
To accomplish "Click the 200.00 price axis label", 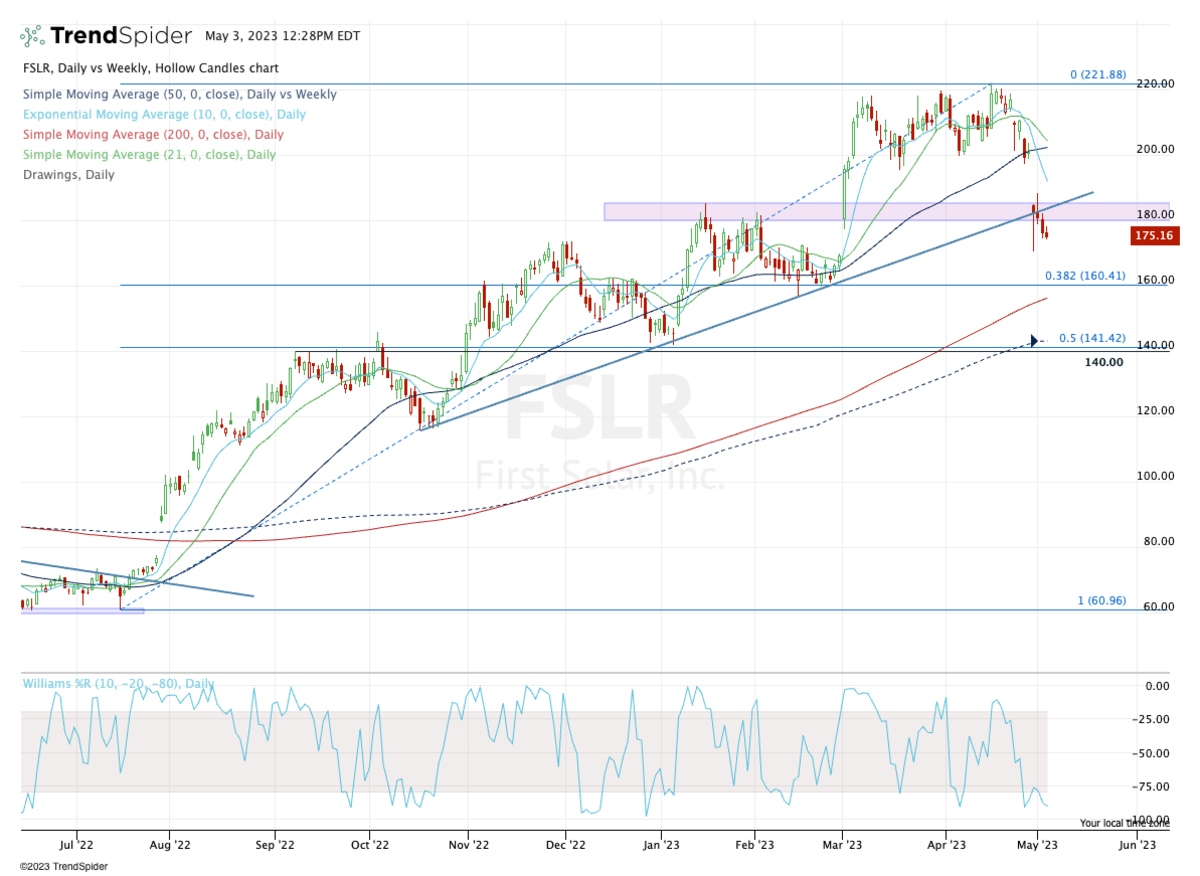I will 1154,149.
